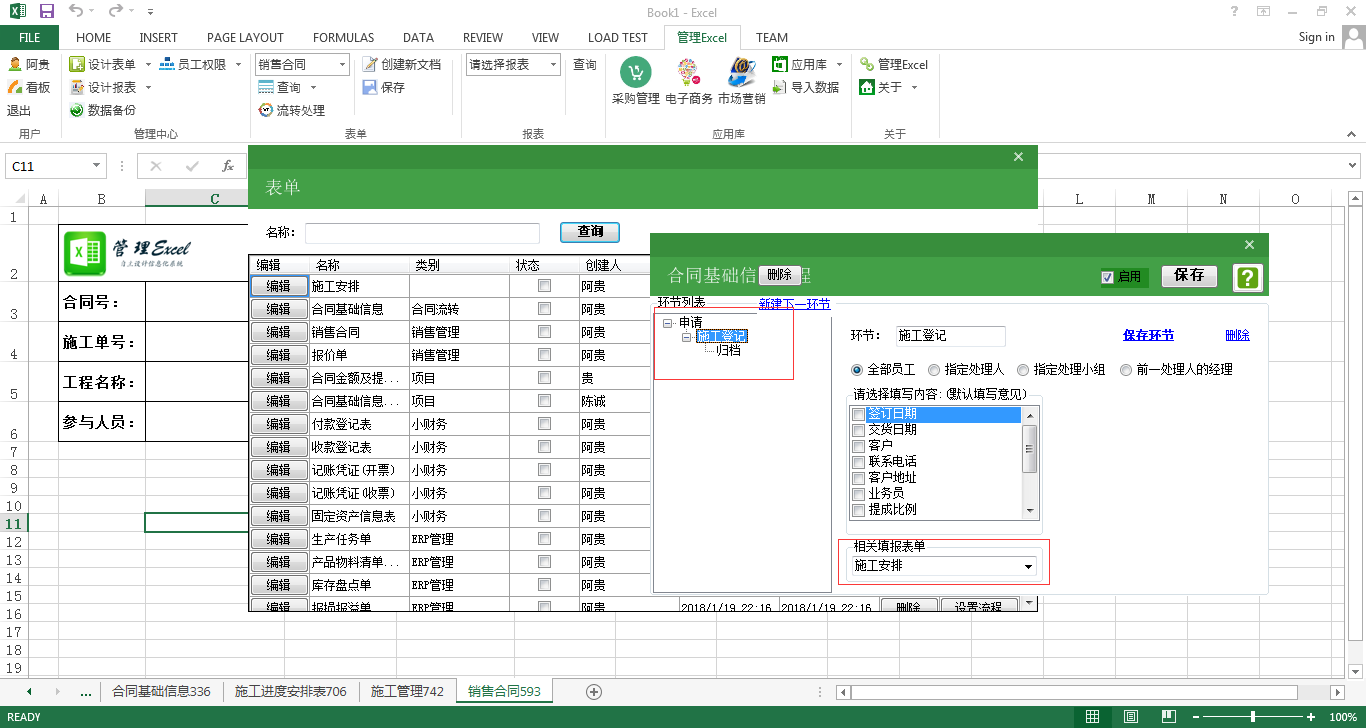This screenshot has width=1366, height=728.
Task: Select 前一处理人的经理 radio button
Action: click(1126, 369)
